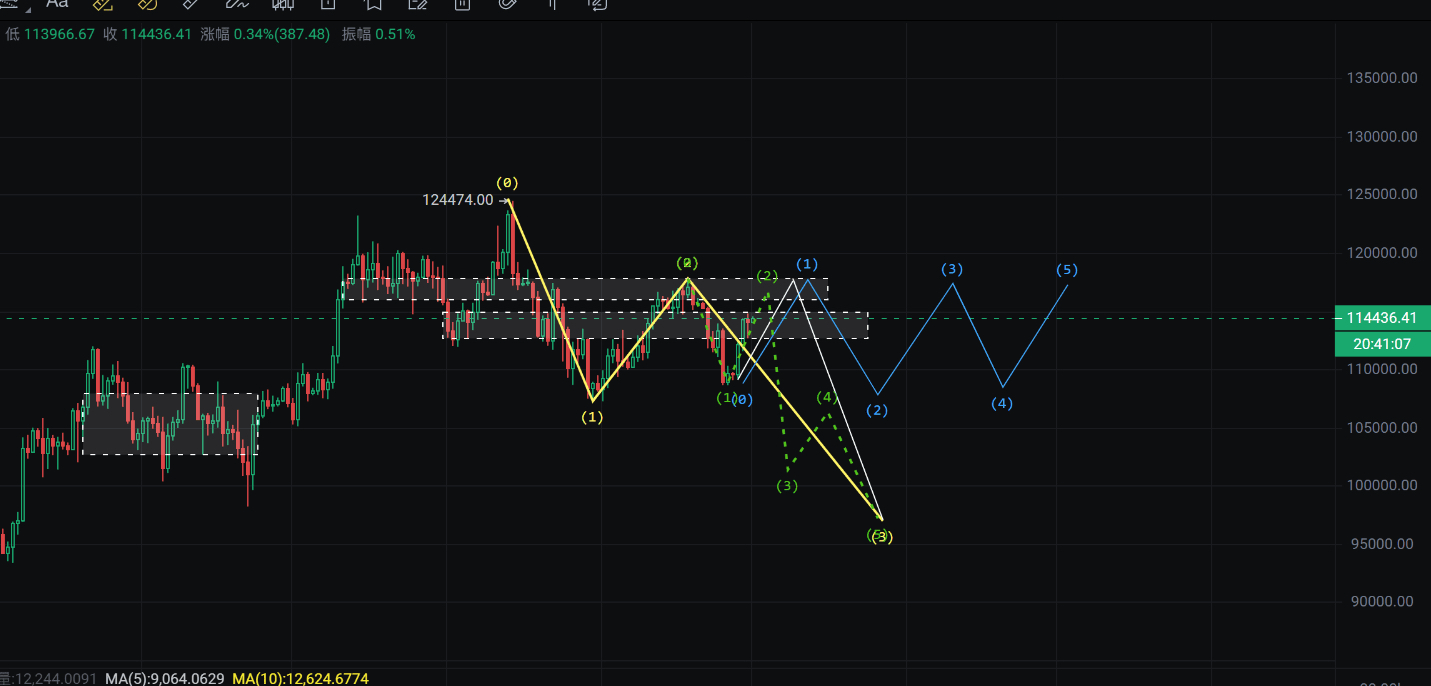Viewport: 1431px width, 686px height.
Task: Click the paperclip icon in the toolbar
Action: [507, 3]
